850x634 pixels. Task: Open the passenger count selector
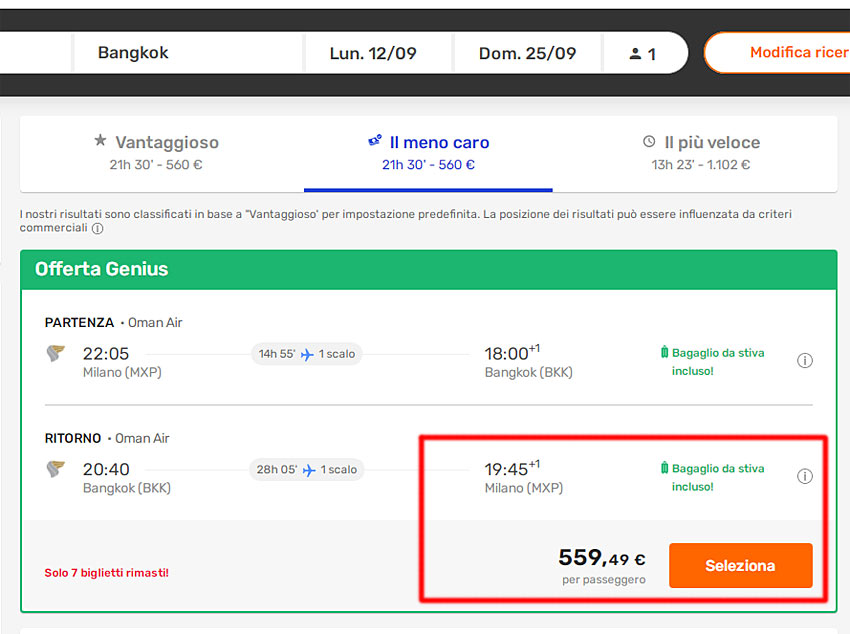(643, 54)
